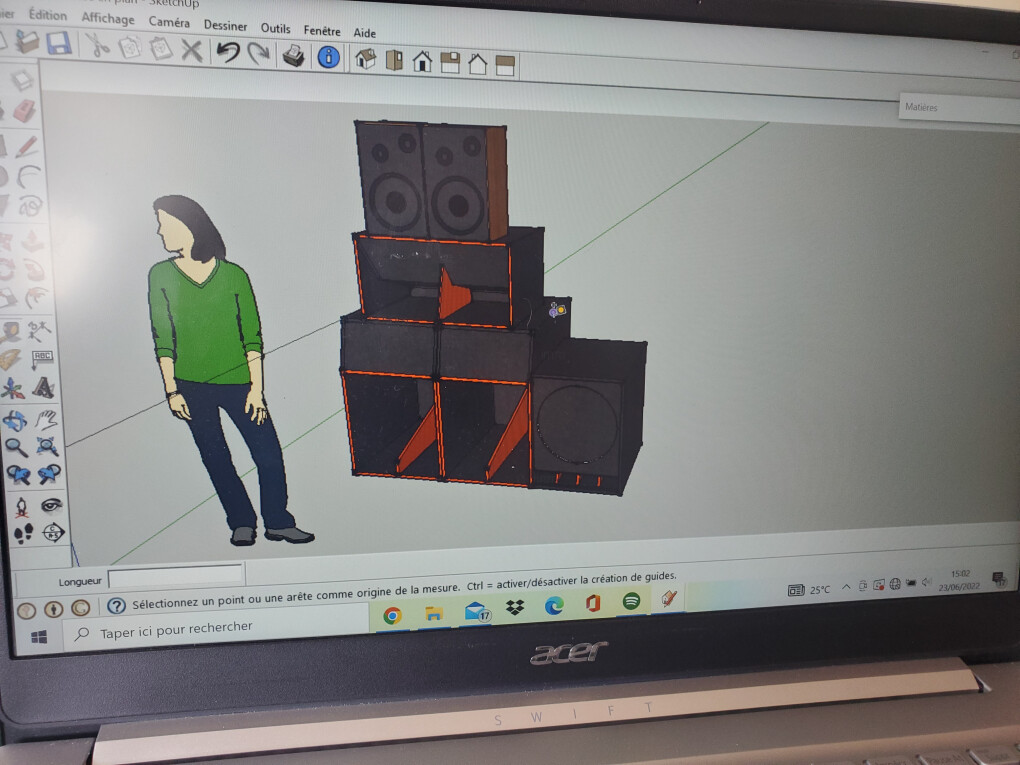Click the Cut scissors icon
This screenshot has width=1020, height=765.
[98, 46]
